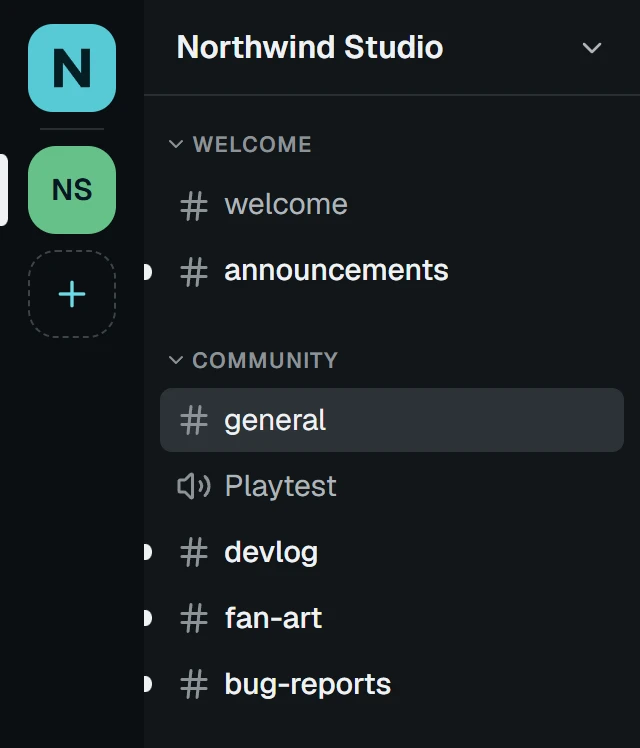
Task: Select the NS server icon
Action: (72, 190)
